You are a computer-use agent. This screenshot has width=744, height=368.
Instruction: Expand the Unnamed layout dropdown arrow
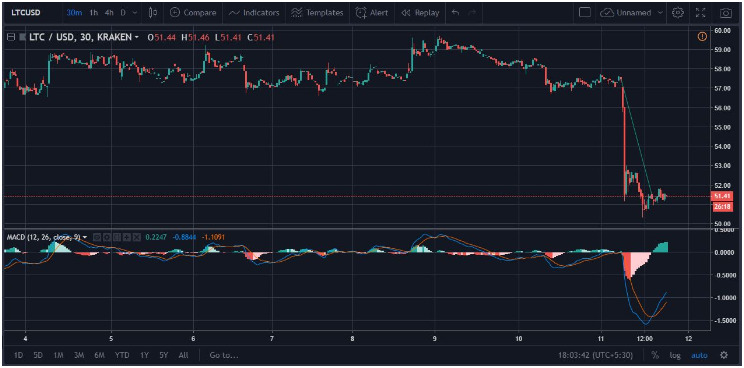[x=660, y=13]
